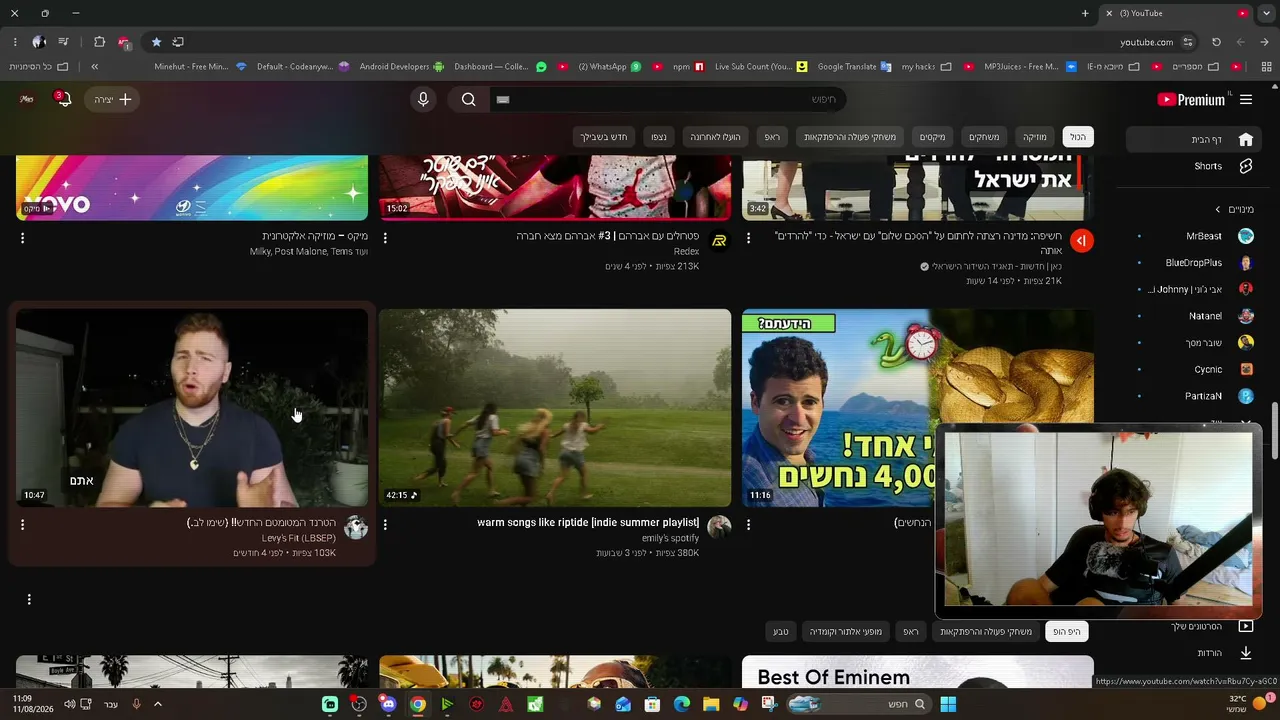This screenshot has width=1280, height=720.
Task: Open the MrBeast channel avatar
Action: coord(1246,236)
